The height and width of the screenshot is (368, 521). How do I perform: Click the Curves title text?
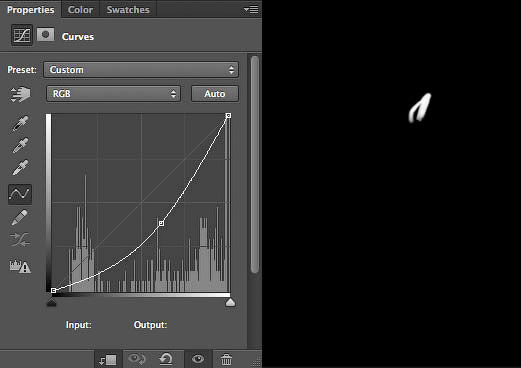(x=78, y=36)
